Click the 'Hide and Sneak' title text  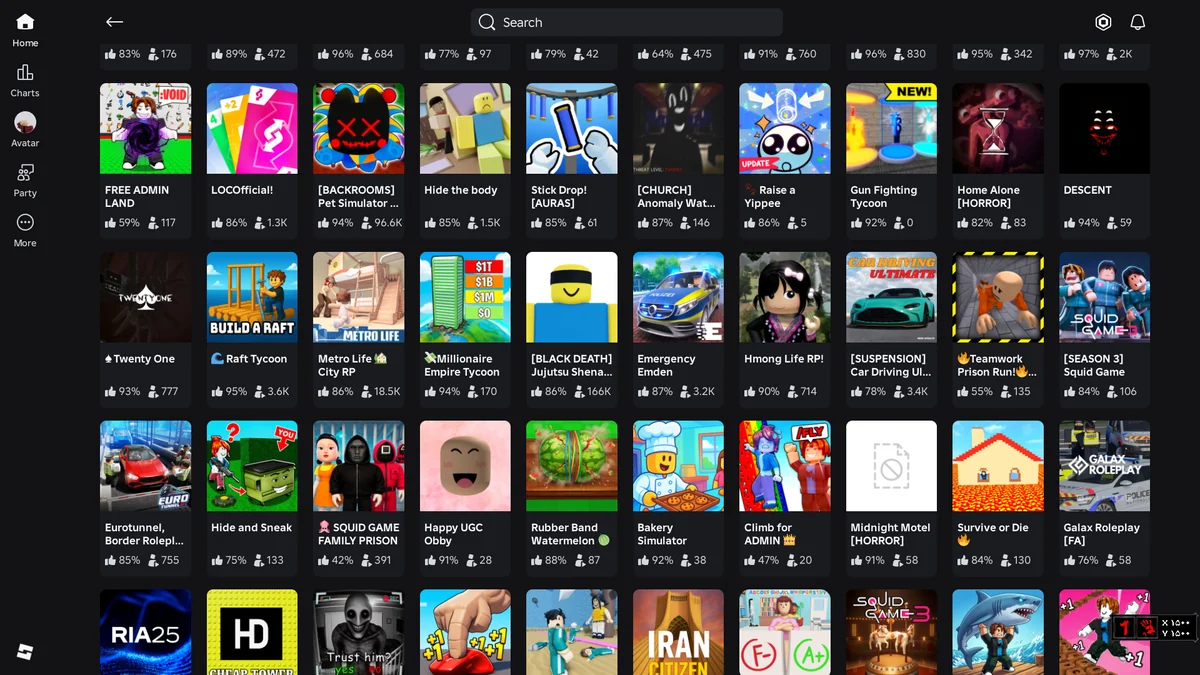point(251,528)
